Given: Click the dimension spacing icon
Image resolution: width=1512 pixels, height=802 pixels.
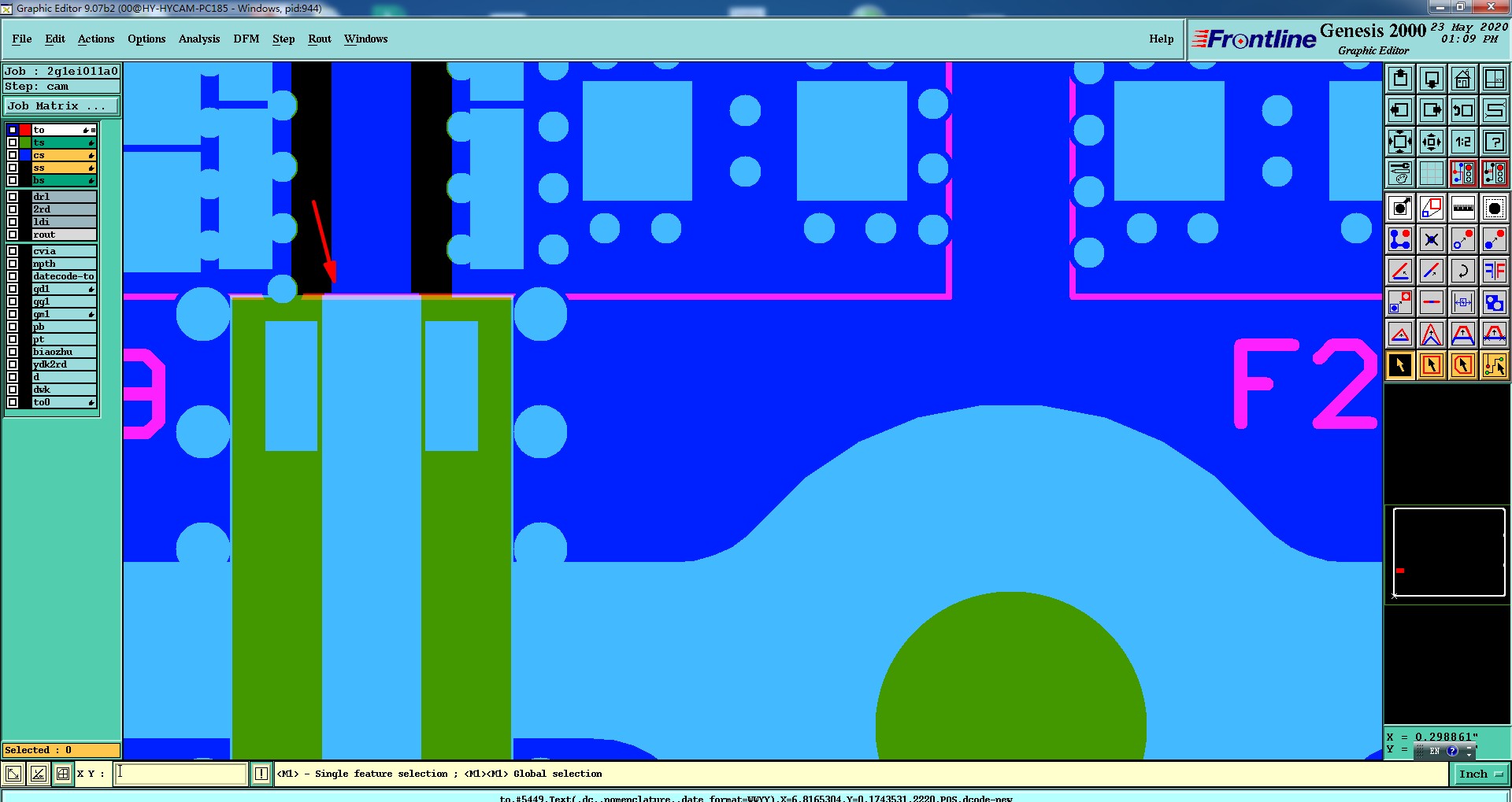Looking at the screenshot, I should tap(1463, 302).
